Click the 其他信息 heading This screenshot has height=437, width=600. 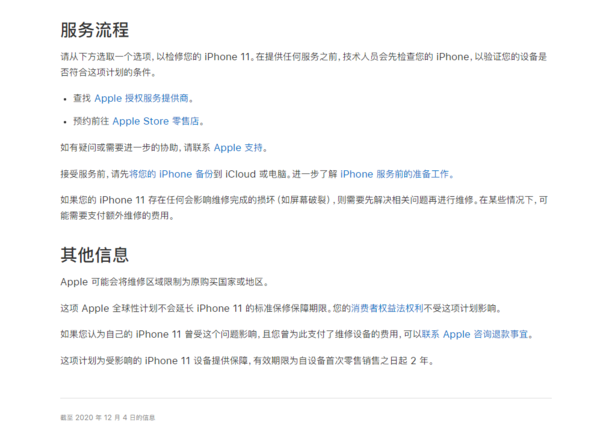tap(95, 255)
